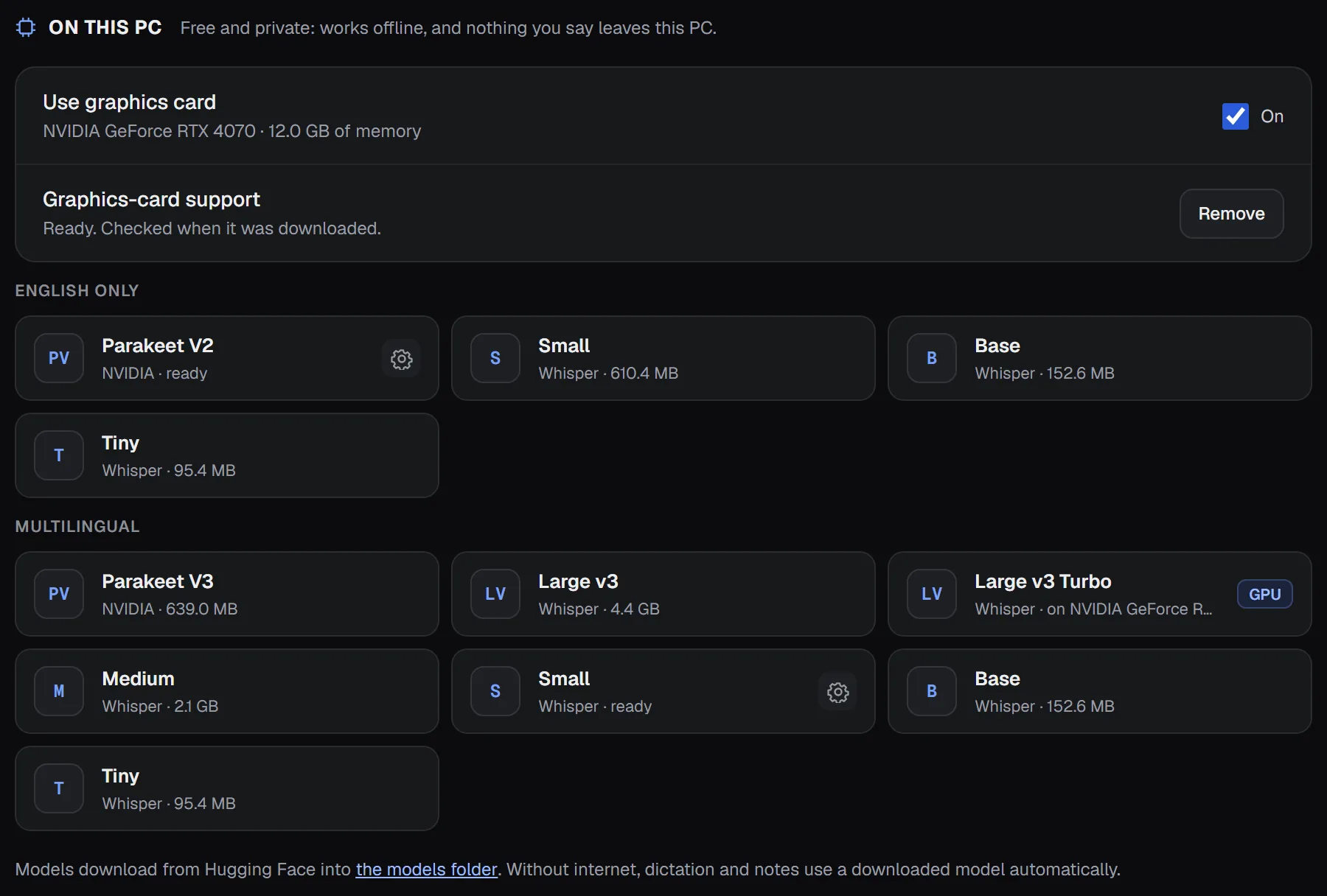Click the 'Graphics-card support' label
Image resolution: width=1327 pixels, height=896 pixels.
tap(152, 200)
